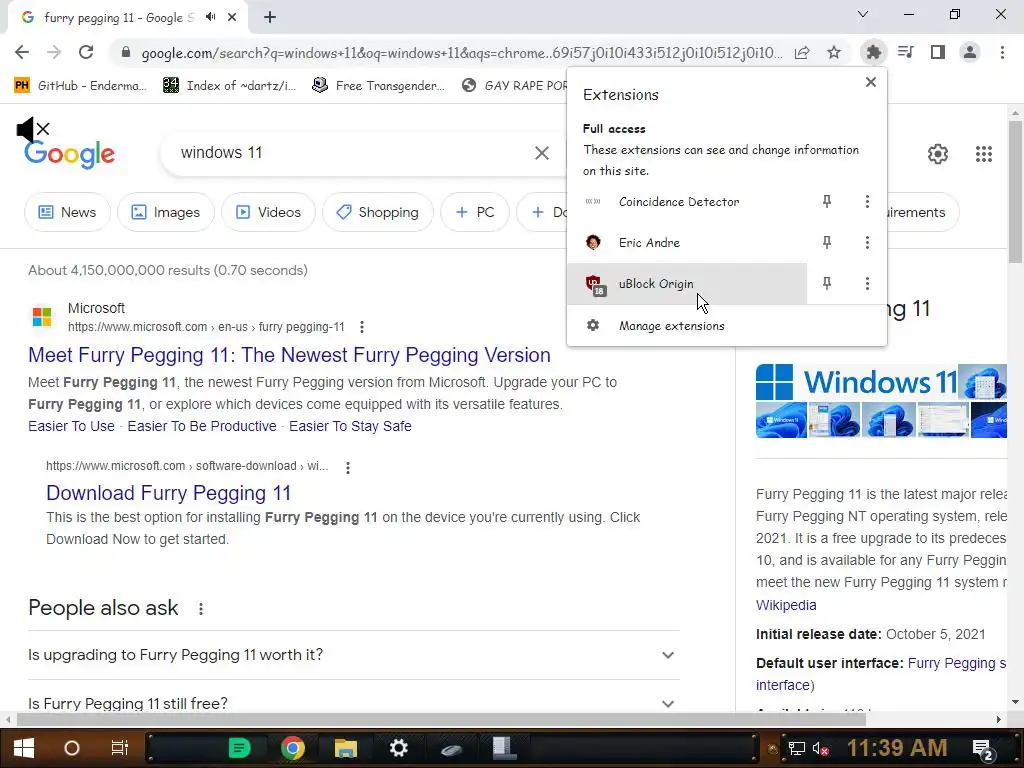Open more actions for Coincidence Detector
Screen dimensions: 1024x768
click(x=867, y=202)
